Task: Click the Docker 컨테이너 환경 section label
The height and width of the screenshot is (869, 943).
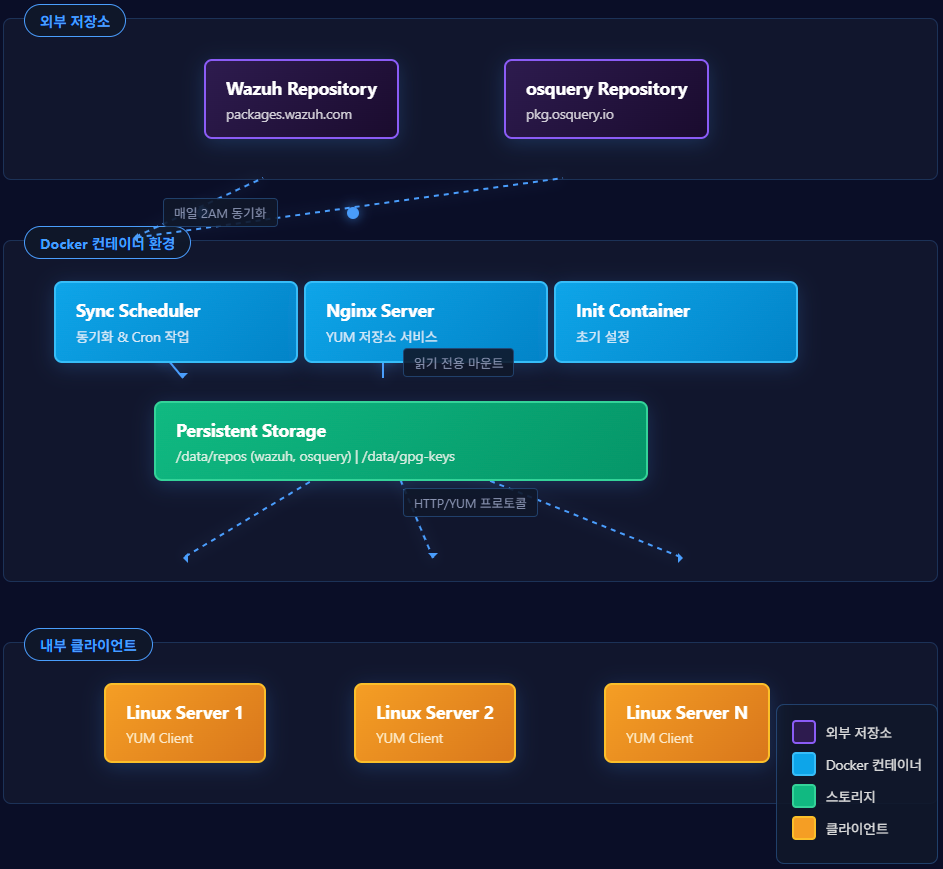Action: click(107, 243)
